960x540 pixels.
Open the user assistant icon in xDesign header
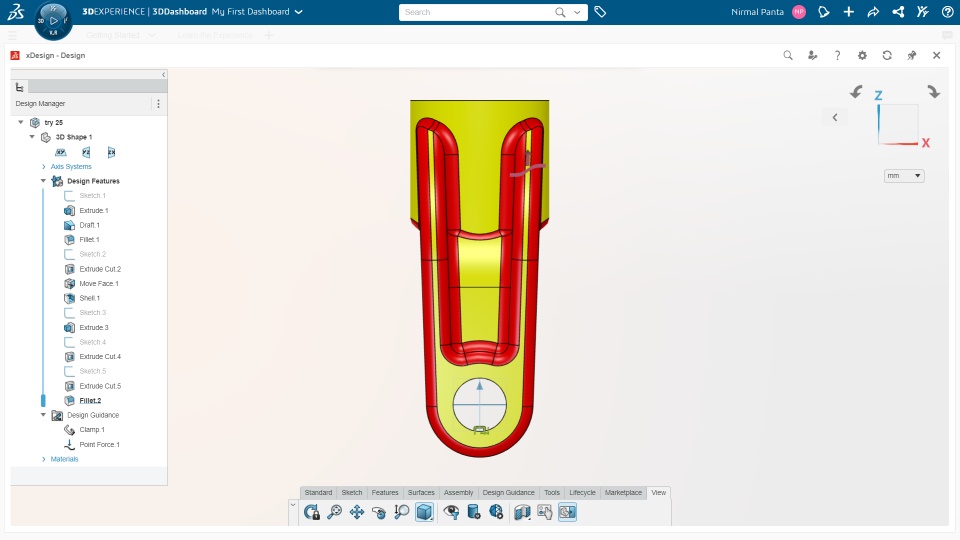click(x=812, y=55)
